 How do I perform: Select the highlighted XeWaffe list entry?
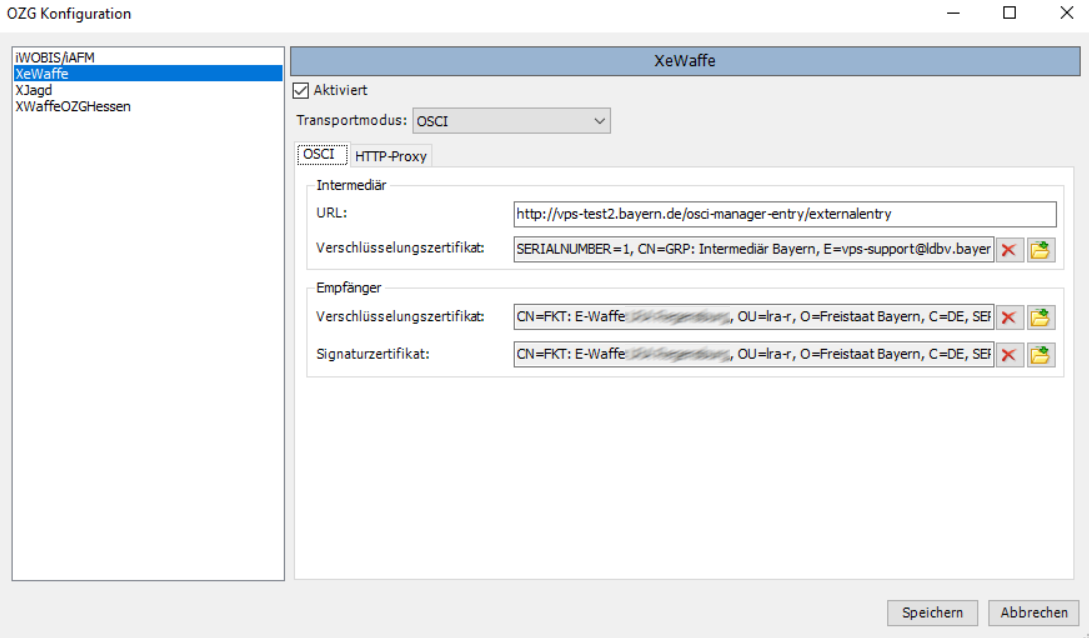[x=42, y=74]
